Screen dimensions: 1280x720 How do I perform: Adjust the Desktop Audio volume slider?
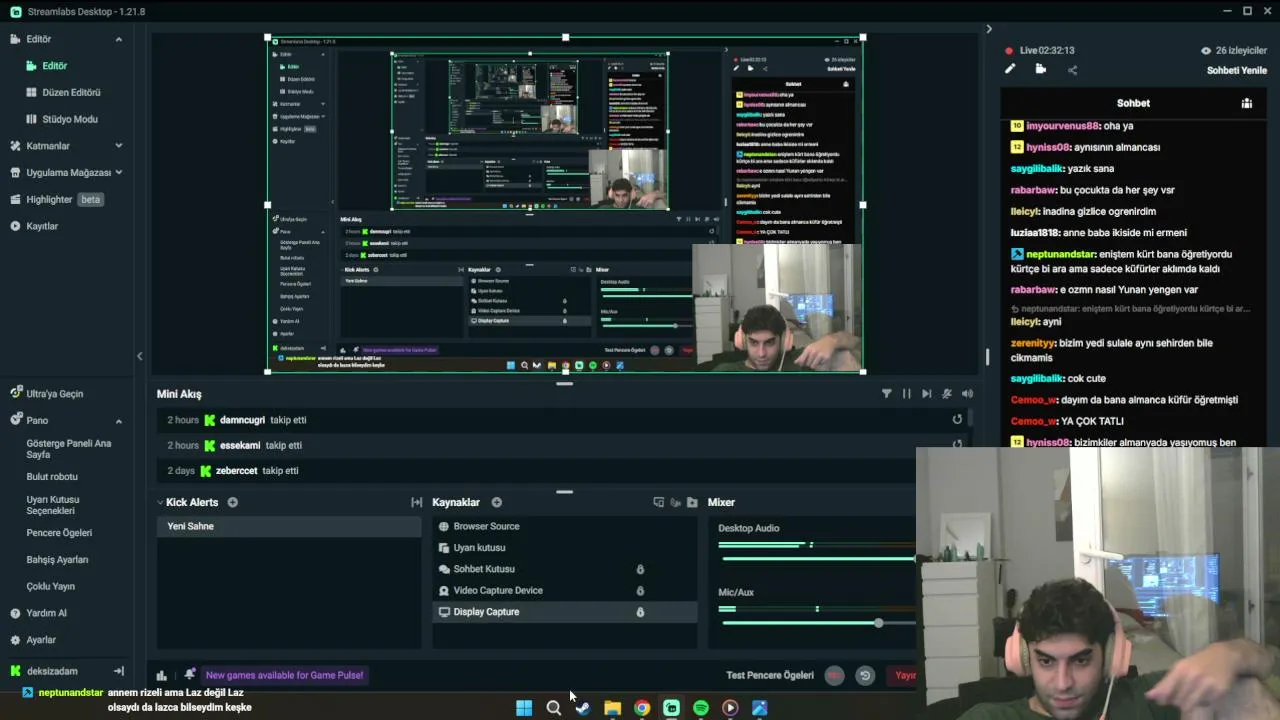point(816,558)
